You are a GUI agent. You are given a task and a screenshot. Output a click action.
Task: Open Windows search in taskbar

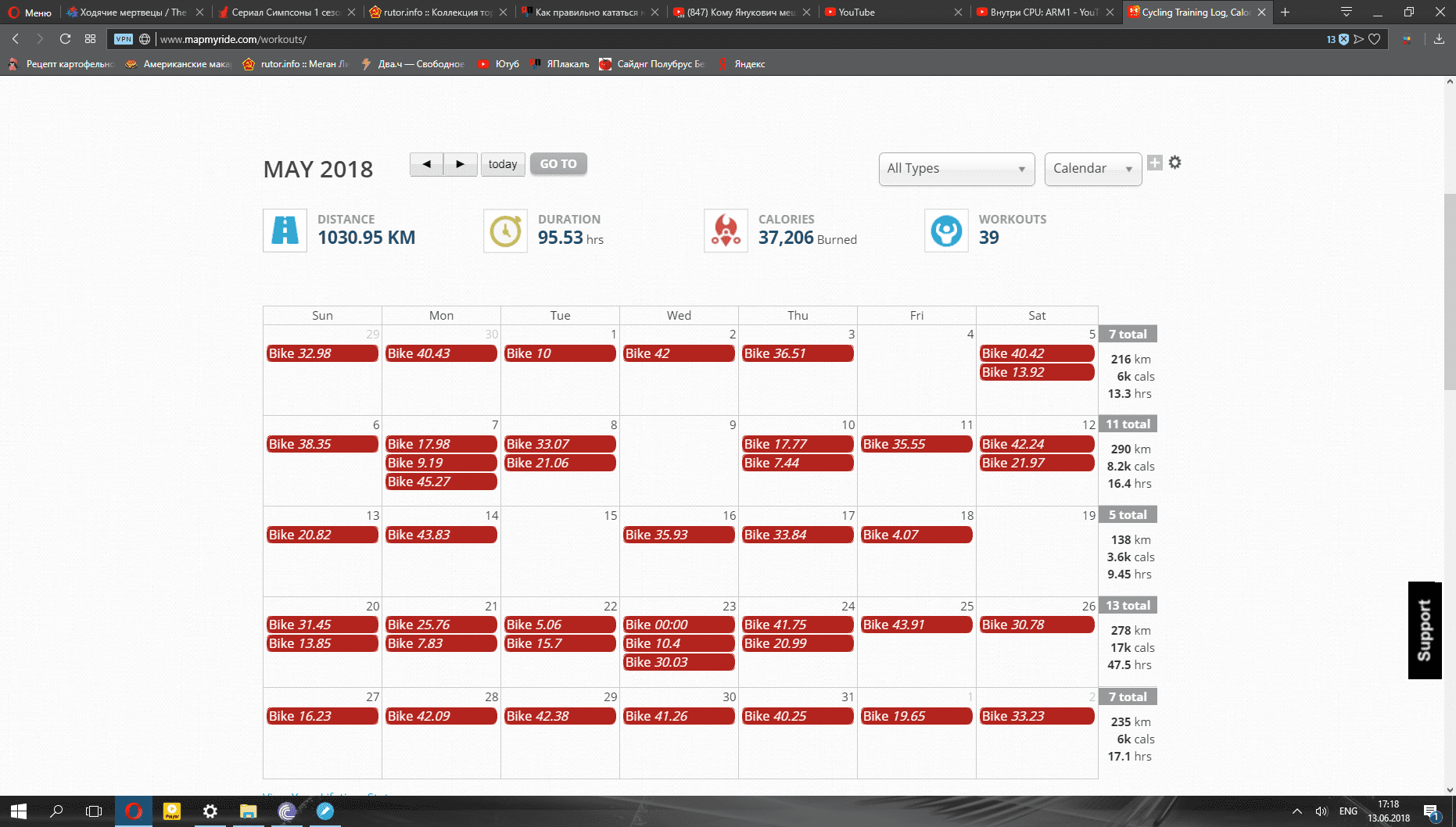tap(56, 811)
